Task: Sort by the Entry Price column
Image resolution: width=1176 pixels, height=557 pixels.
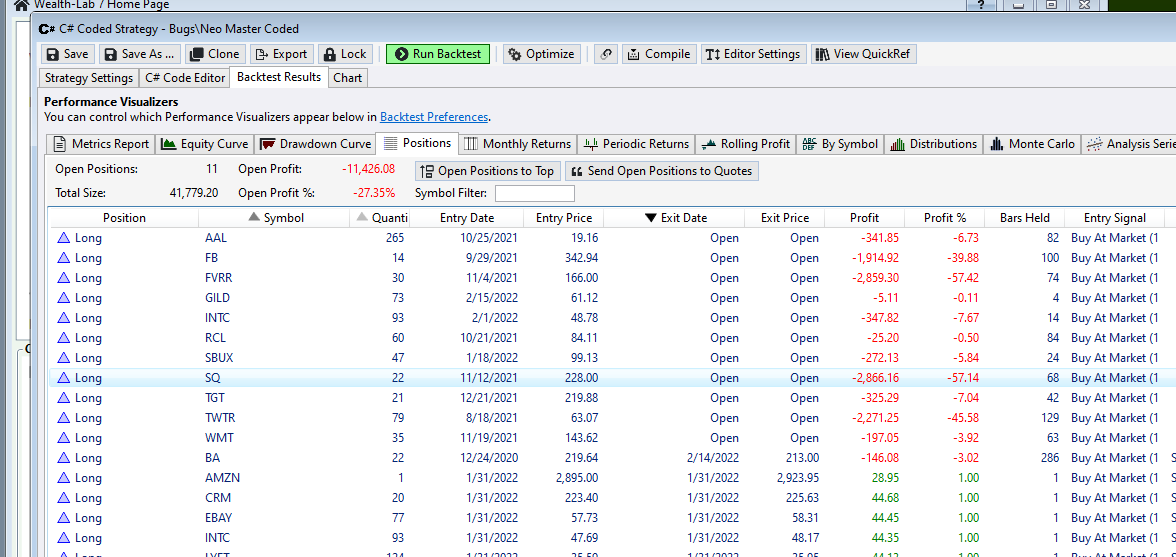Action: coord(564,218)
